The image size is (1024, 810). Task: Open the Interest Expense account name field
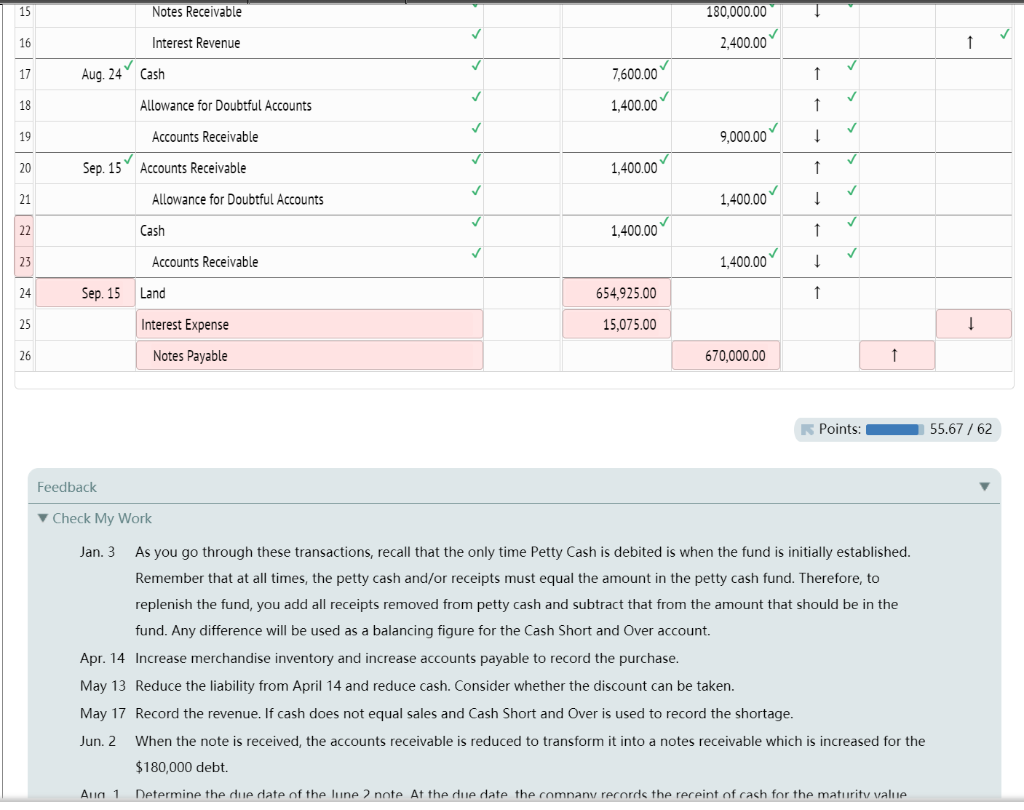pyautogui.click(x=309, y=323)
